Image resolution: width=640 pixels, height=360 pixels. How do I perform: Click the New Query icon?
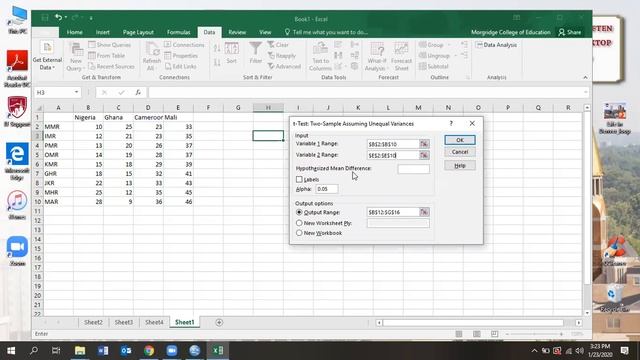[x=76, y=49]
